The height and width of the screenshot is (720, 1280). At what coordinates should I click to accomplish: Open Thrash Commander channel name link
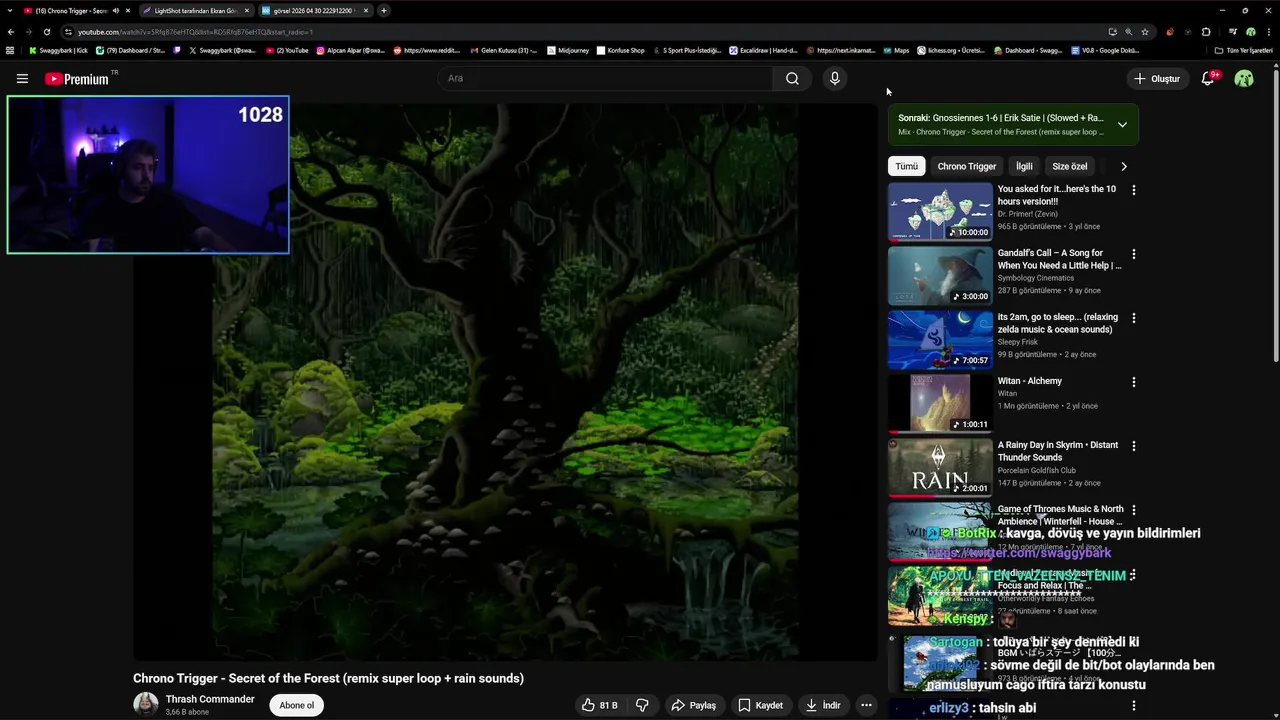pyautogui.click(x=210, y=699)
